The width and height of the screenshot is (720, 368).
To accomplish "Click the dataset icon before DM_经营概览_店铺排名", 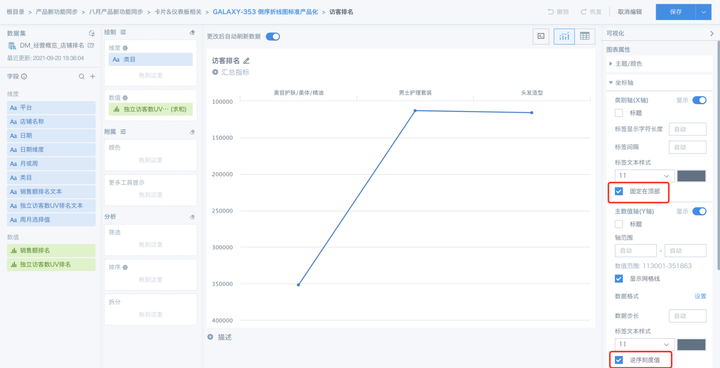I will pos(12,45).
